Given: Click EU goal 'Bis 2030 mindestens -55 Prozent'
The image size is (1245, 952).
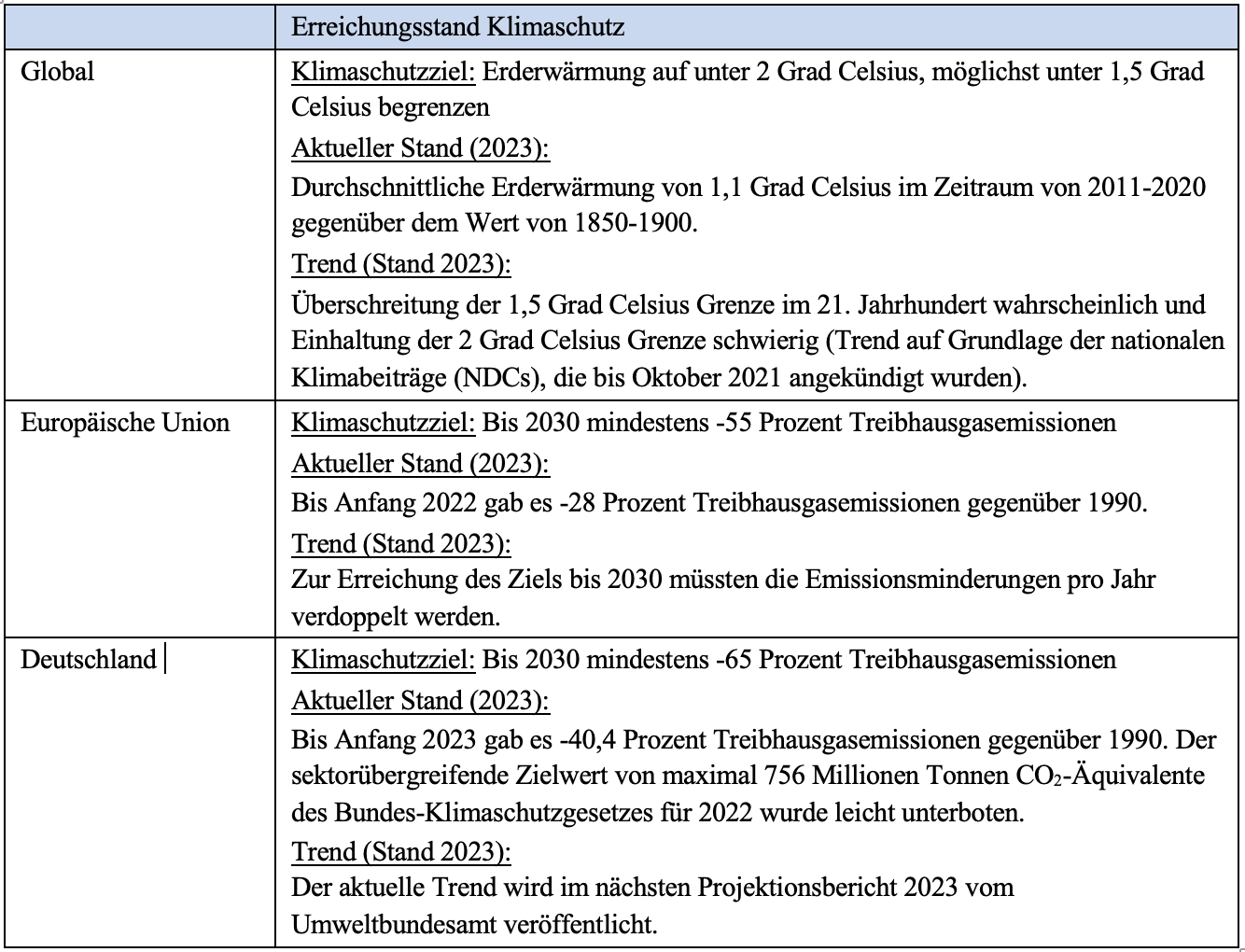Looking at the screenshot, I should (799, 423).
